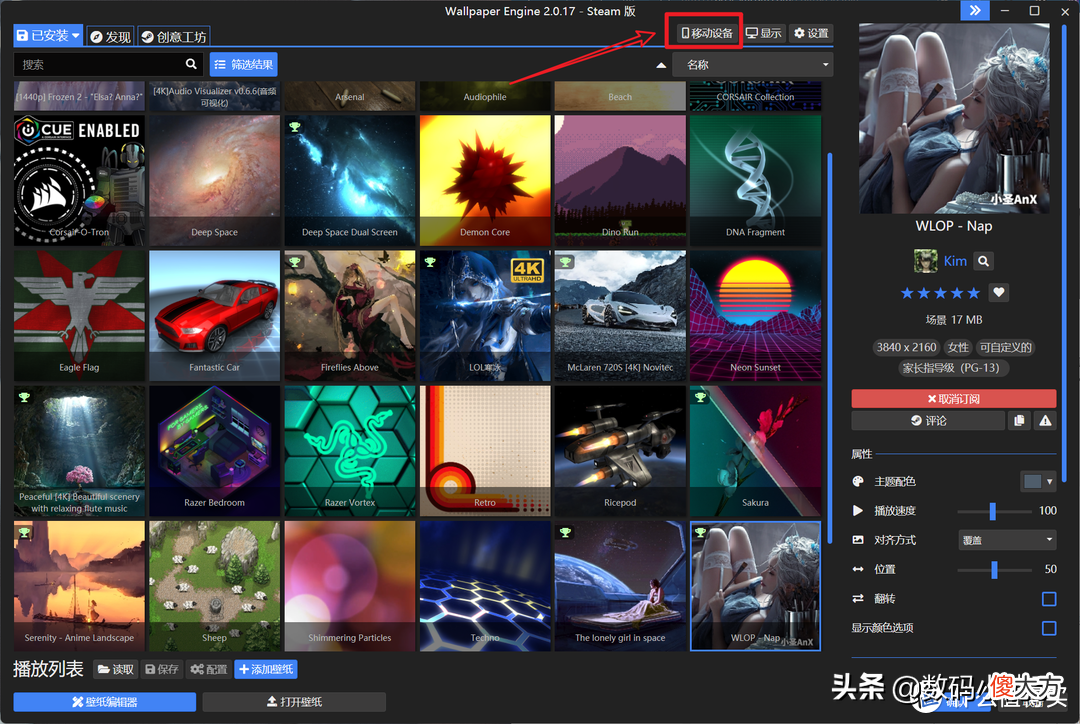Collapse side panel with double-chevron icon
The width and height of the screenshot is (1080, 724).
(x=975, y=10)
